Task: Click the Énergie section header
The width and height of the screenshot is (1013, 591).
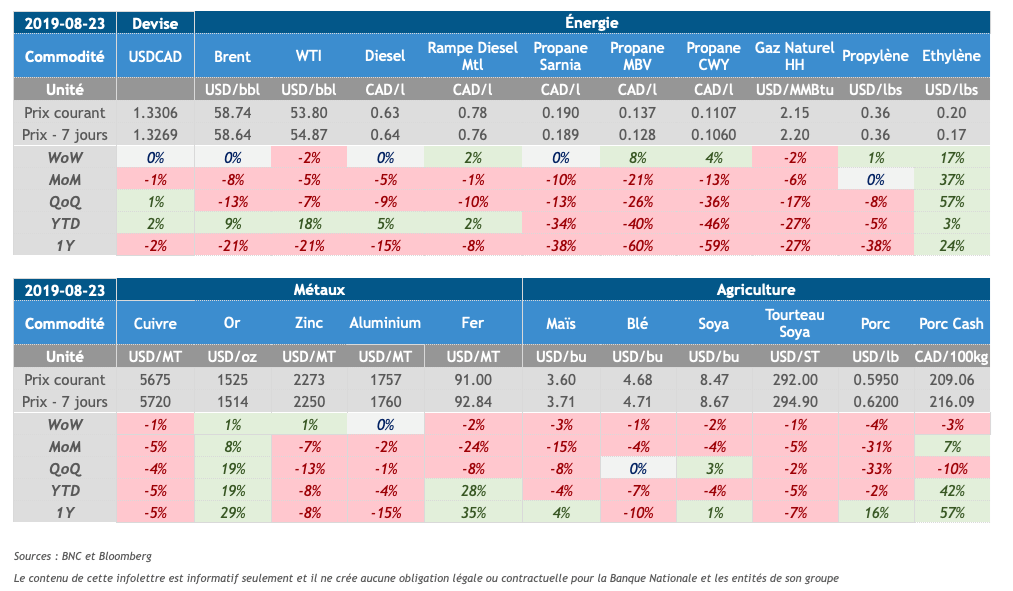Action: tap(591, 22)
